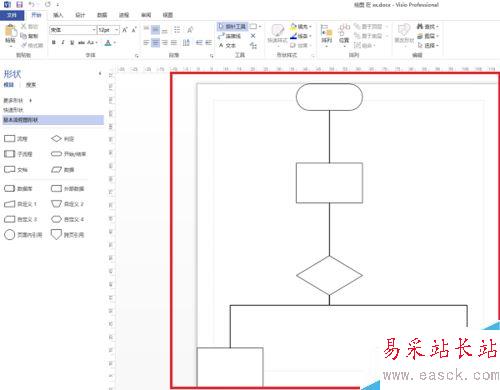Select the Connector tool (连接线)
500x390 pixels.
tap(229, 36)
